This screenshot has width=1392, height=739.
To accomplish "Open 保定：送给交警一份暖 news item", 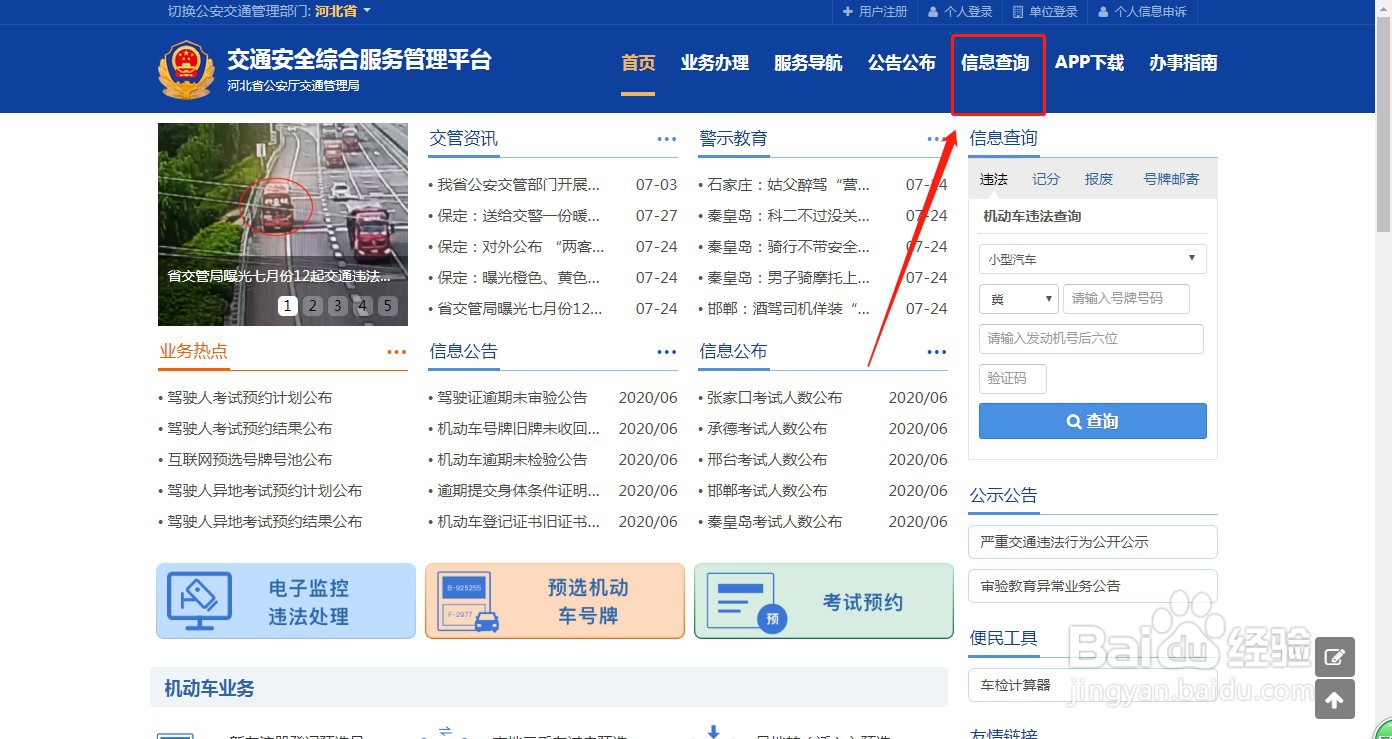I will [x=518, y=216].
